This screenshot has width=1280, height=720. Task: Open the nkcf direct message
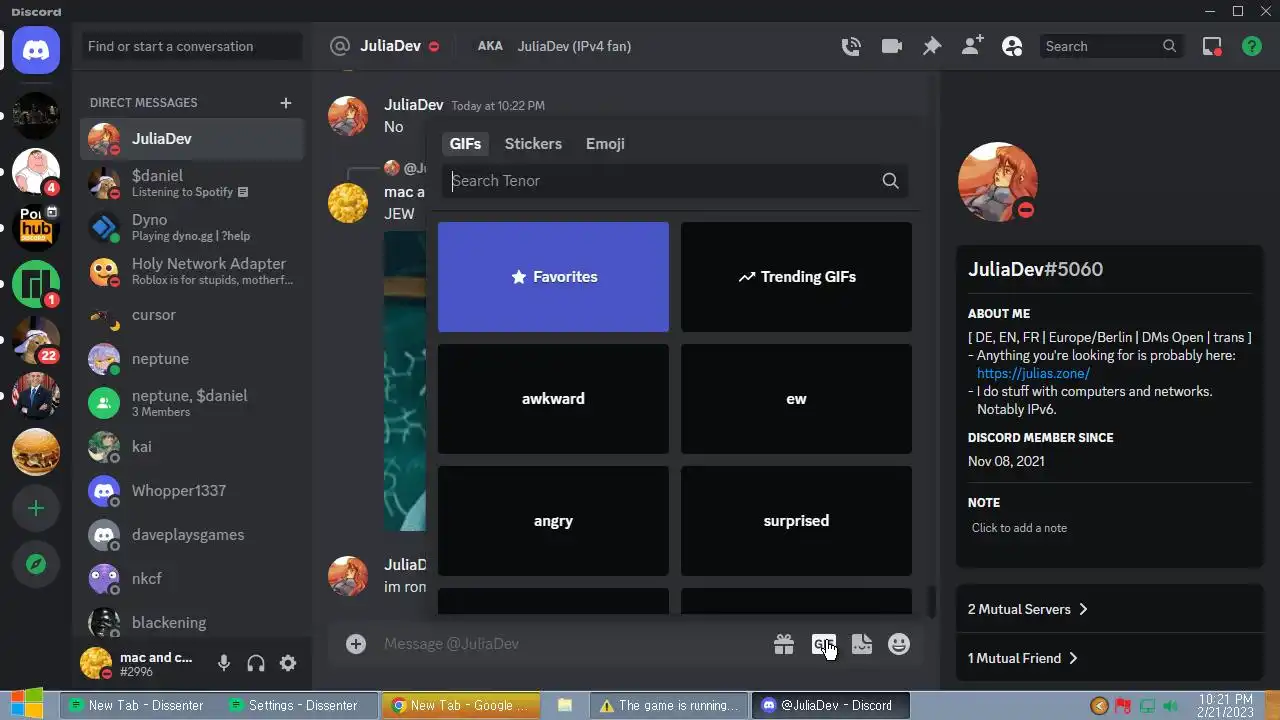pos(192,579)
